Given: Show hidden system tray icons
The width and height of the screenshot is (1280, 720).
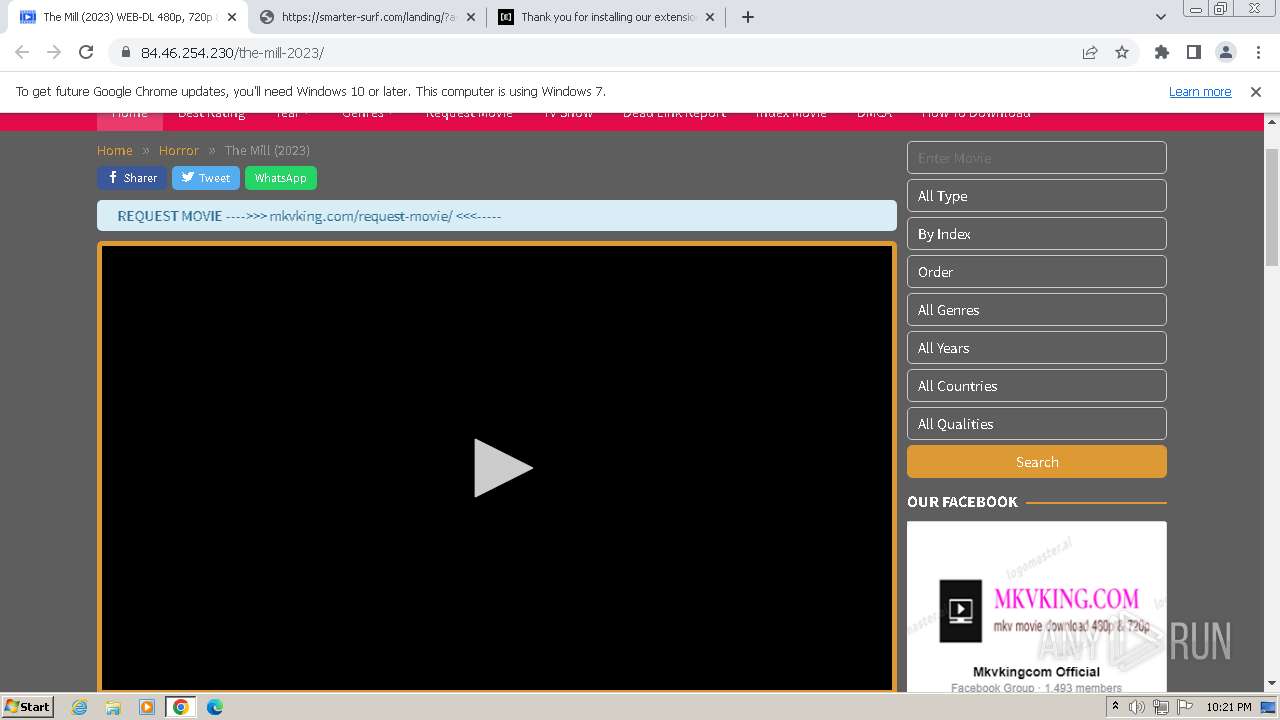Looking at the screenshot, I should pos(1115,707).
